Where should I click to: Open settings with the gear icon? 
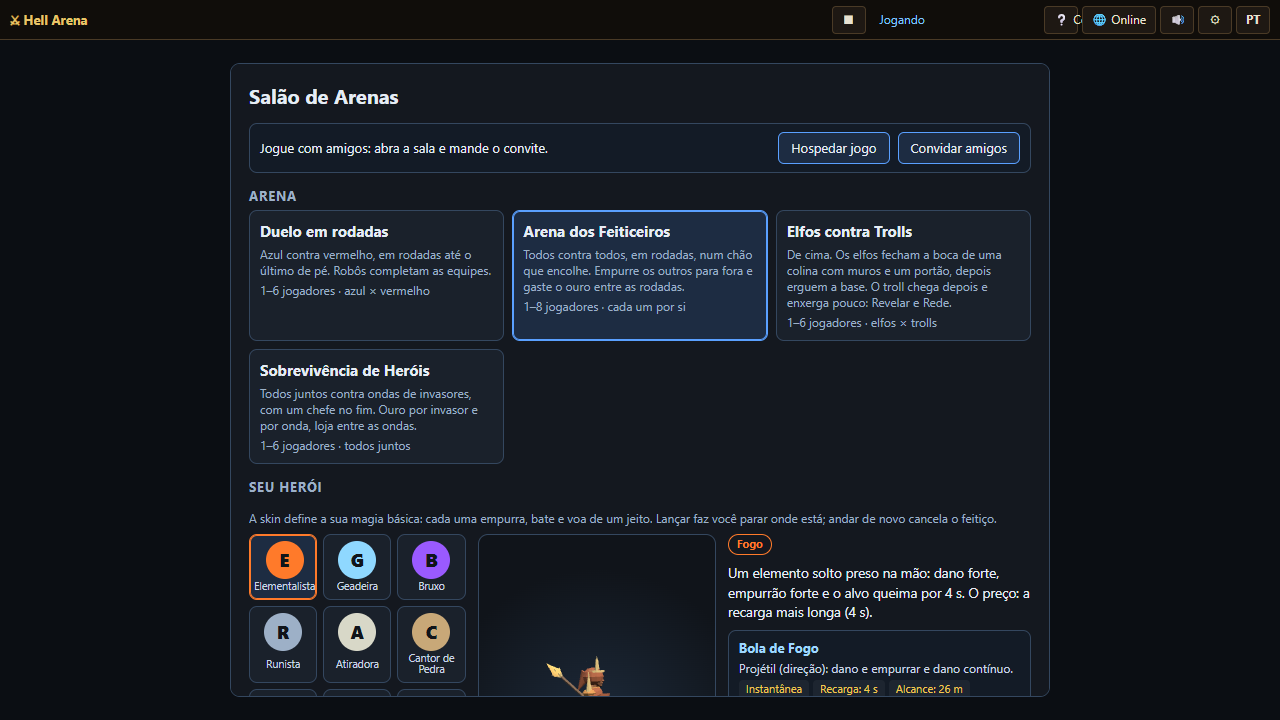point(1215,20)
